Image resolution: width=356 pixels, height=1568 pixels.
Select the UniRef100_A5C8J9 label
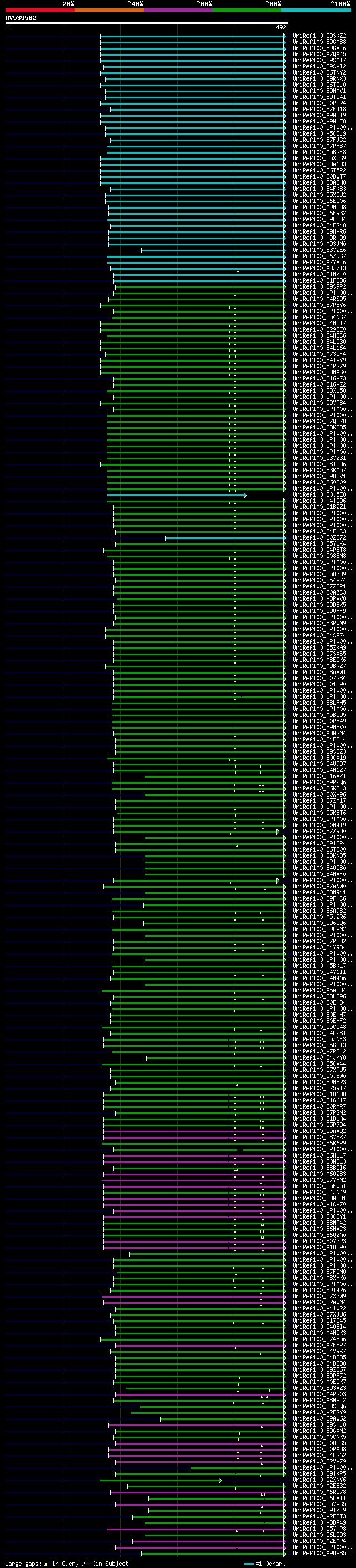pyautogui.click(x=319, y=134)
